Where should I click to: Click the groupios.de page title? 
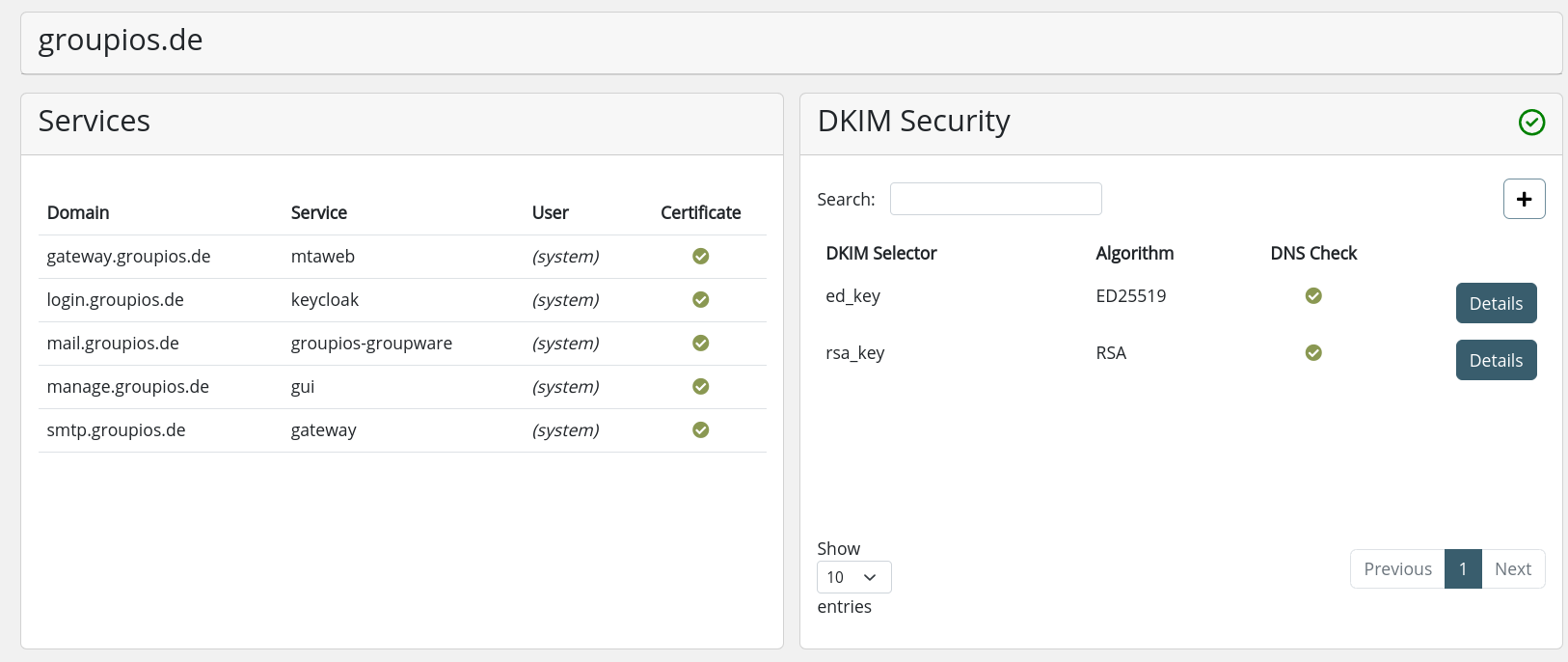[x=121, y=41]
